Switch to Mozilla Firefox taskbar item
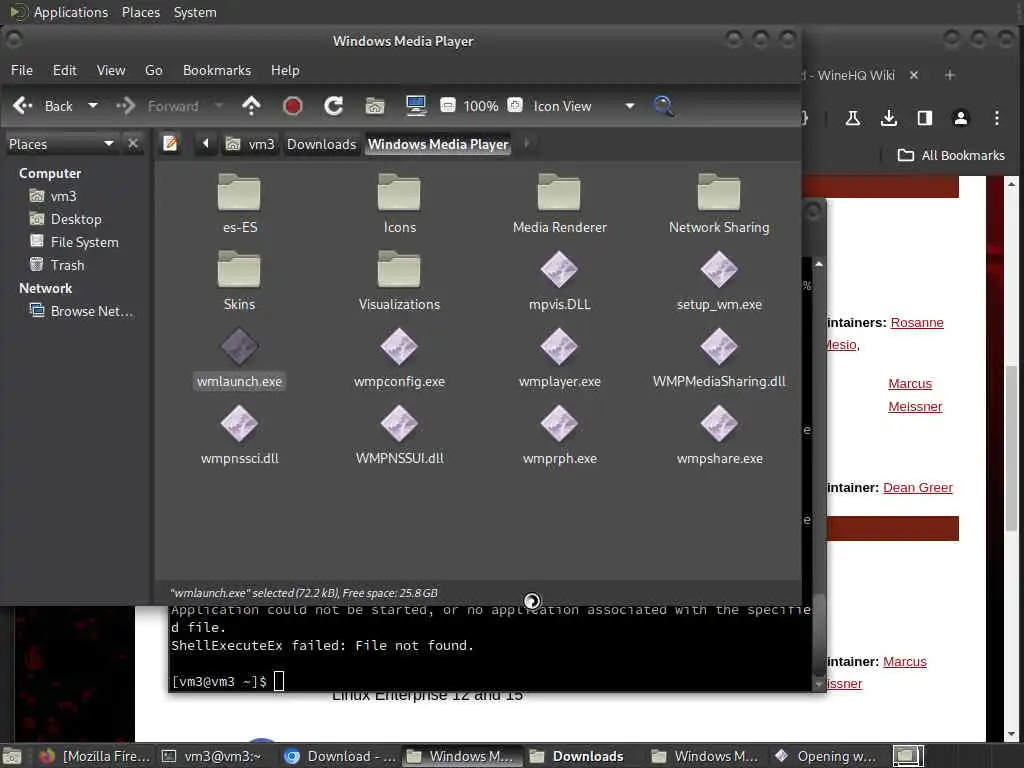Screen dimensions: 1024x768 point(94,756)
